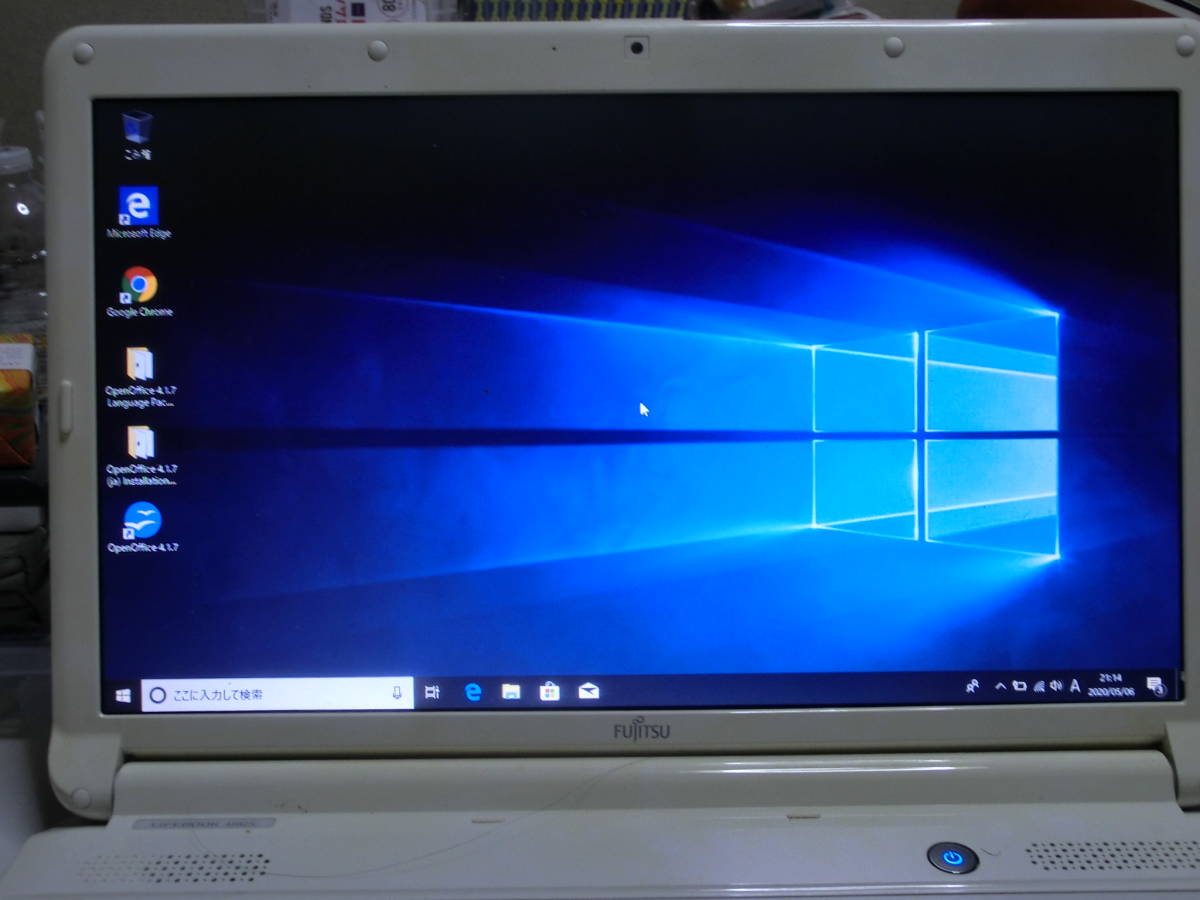
Task: Open the clock showing 21:14
Action: coord(1111,685)
